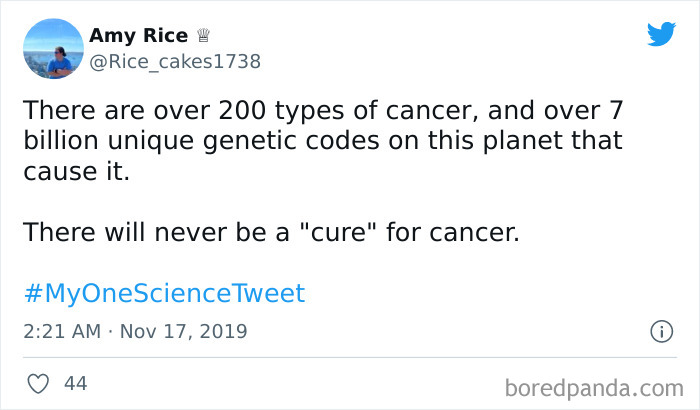Click the words "unique genetic codes"

(x=244, y=140)
